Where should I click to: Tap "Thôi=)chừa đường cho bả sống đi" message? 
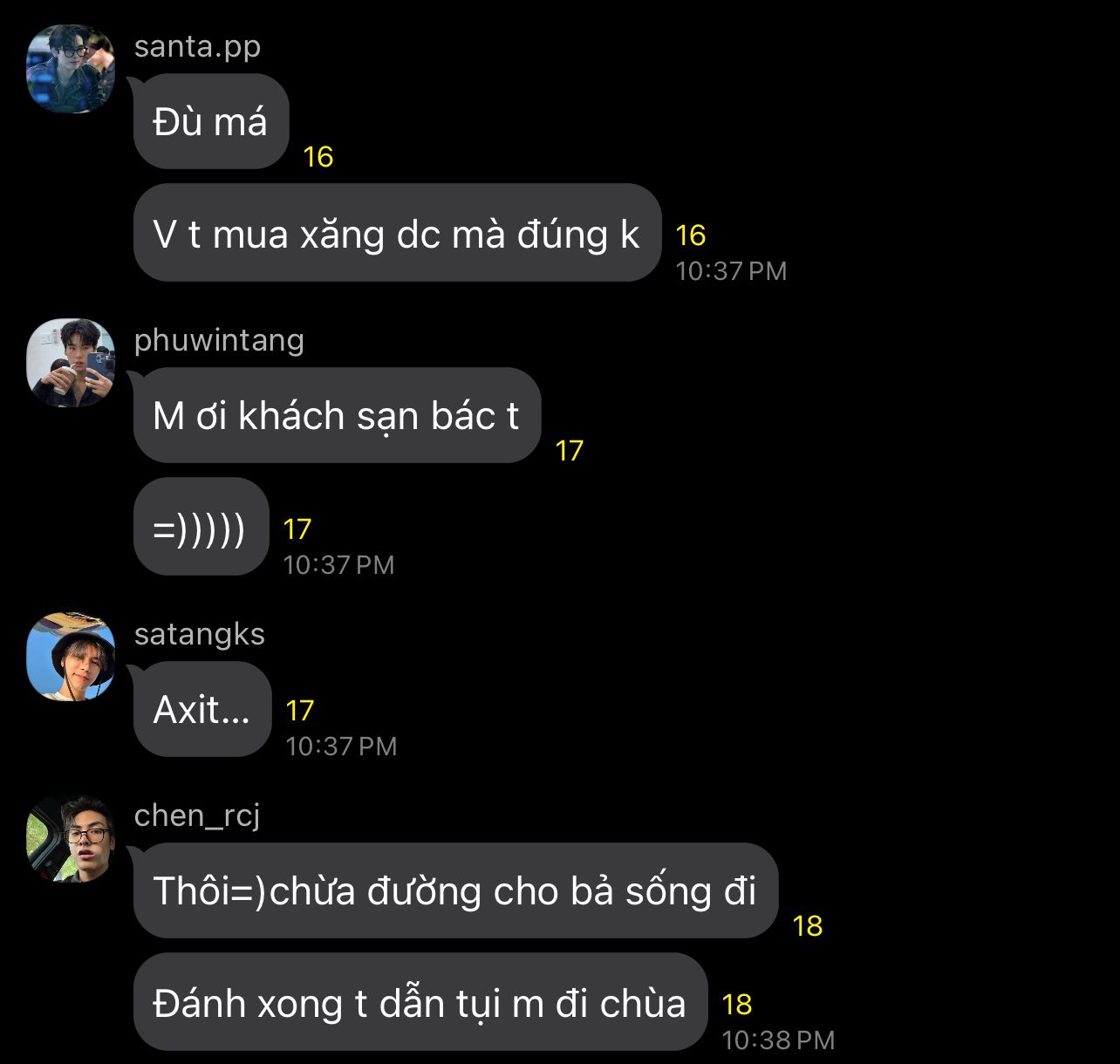[x=454, y=891]
